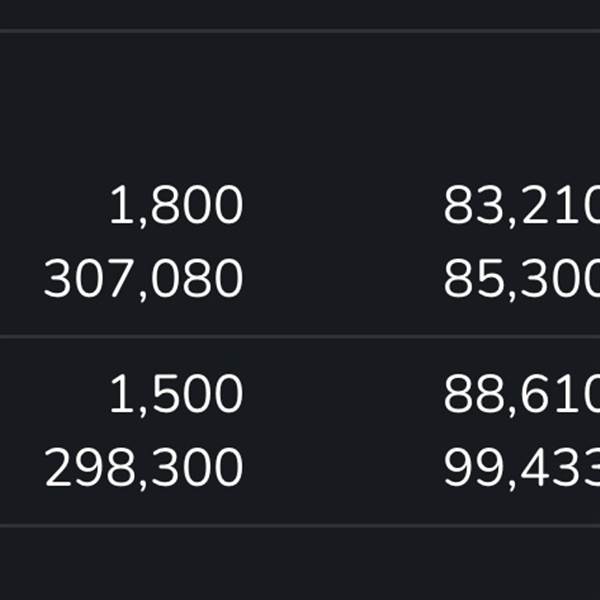The width and height of the screenshot is (600, 600).
Task: Click the empty space left of 1,500
Action: [50, 395]
